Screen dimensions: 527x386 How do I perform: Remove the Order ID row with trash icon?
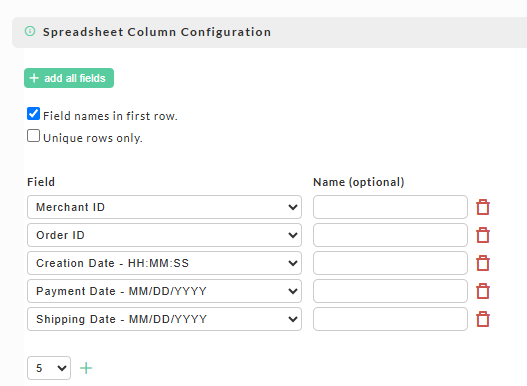[483, 235]
